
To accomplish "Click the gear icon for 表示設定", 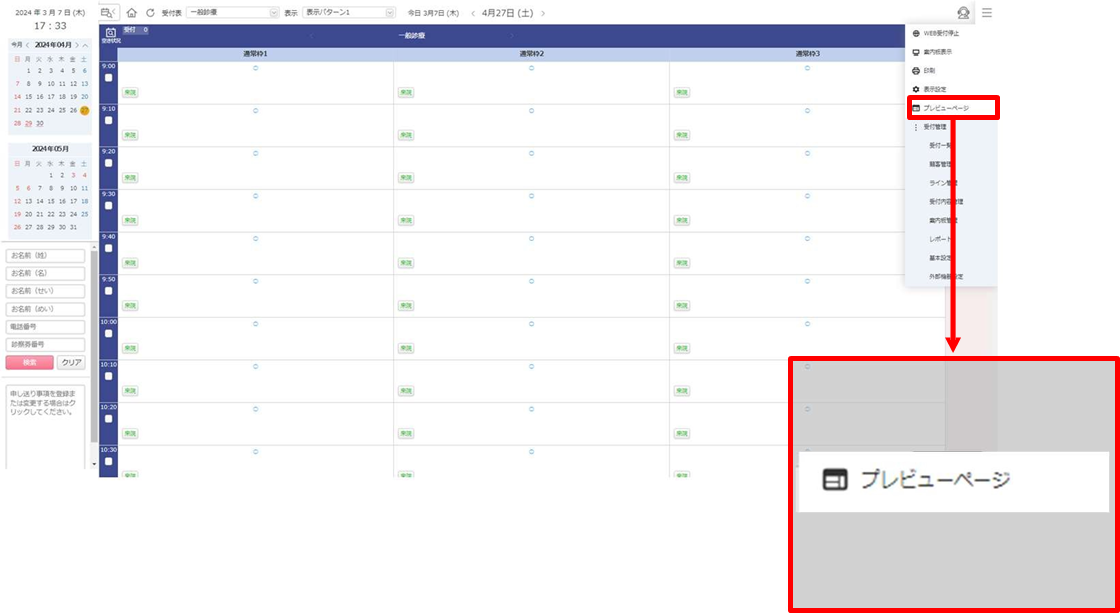I will (x=916, y=89).
